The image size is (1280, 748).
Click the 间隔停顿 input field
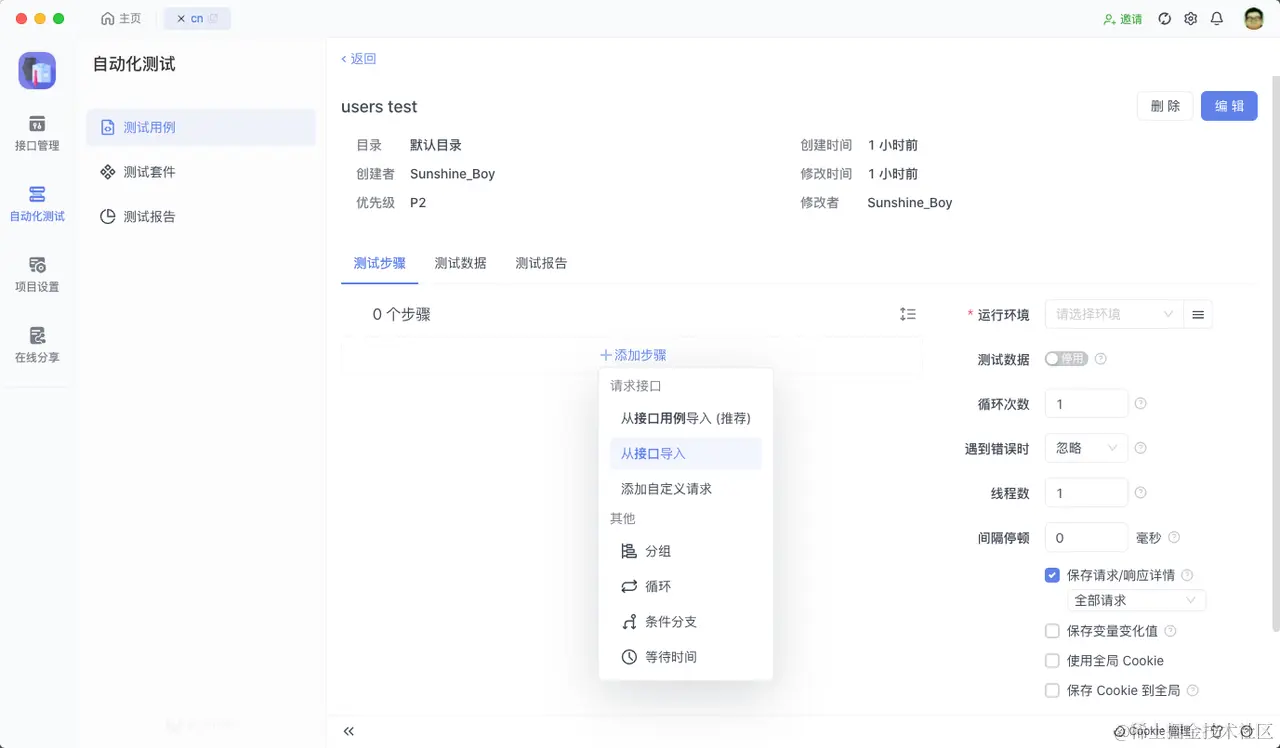[1086, 537]
